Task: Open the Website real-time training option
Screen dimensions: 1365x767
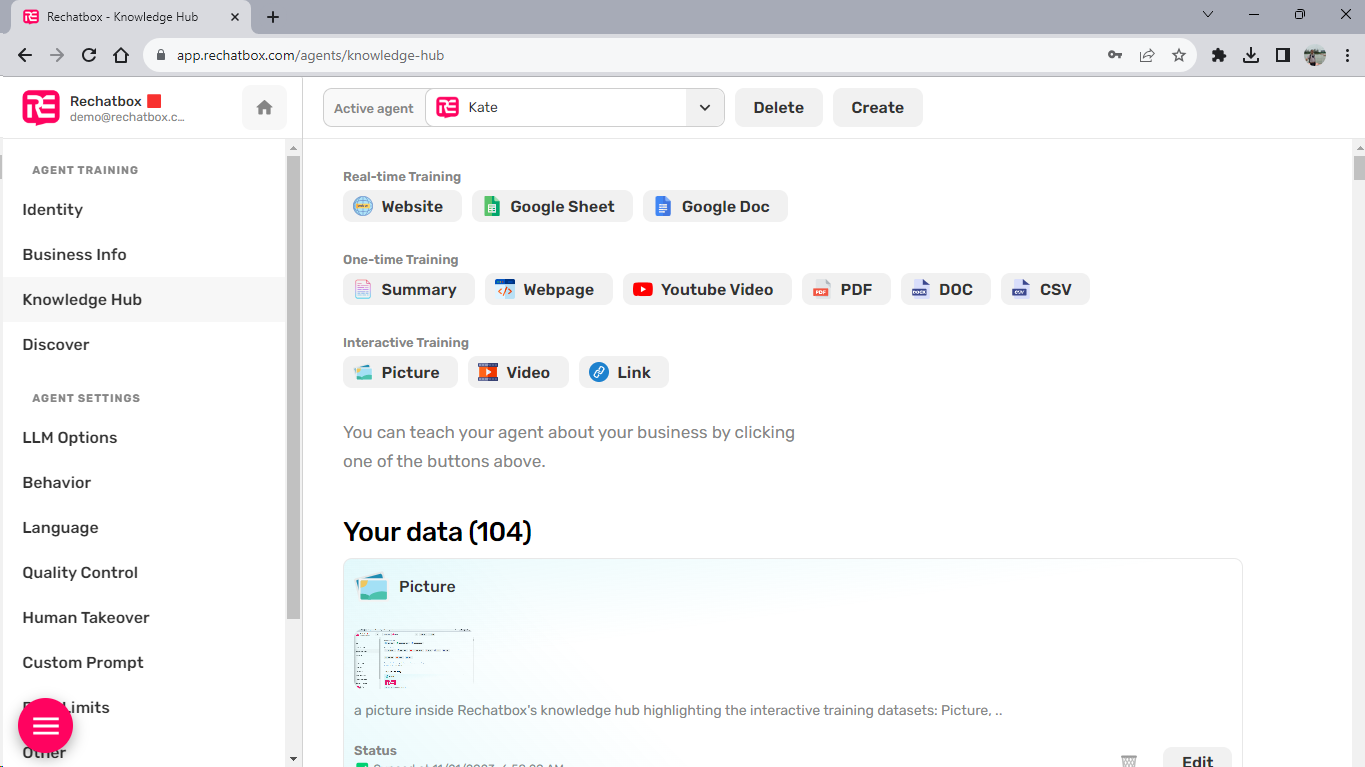Action: tap(402, 206)
